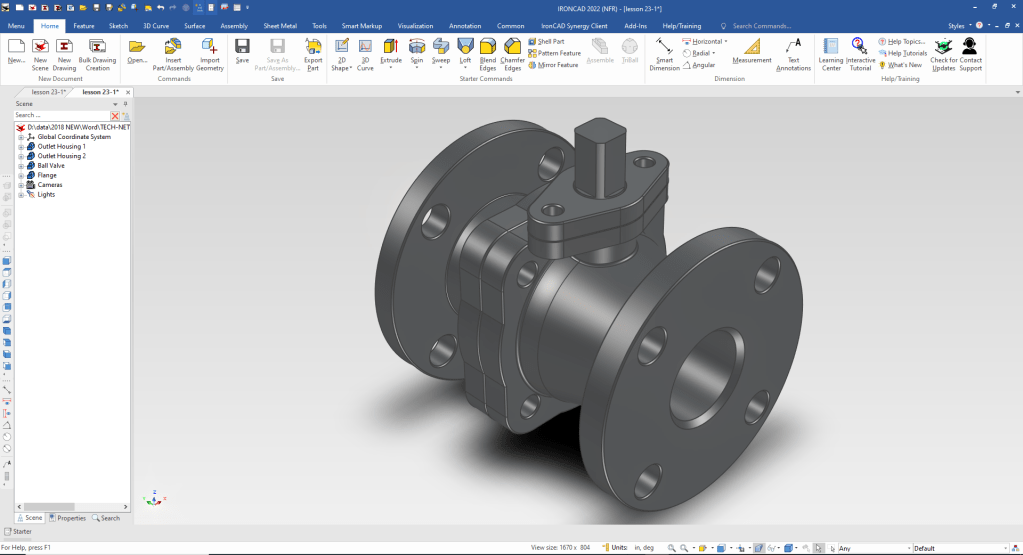The image size is (1023, 555).
Task: Pin the Scene panel with pushpin
Action: 125,104
